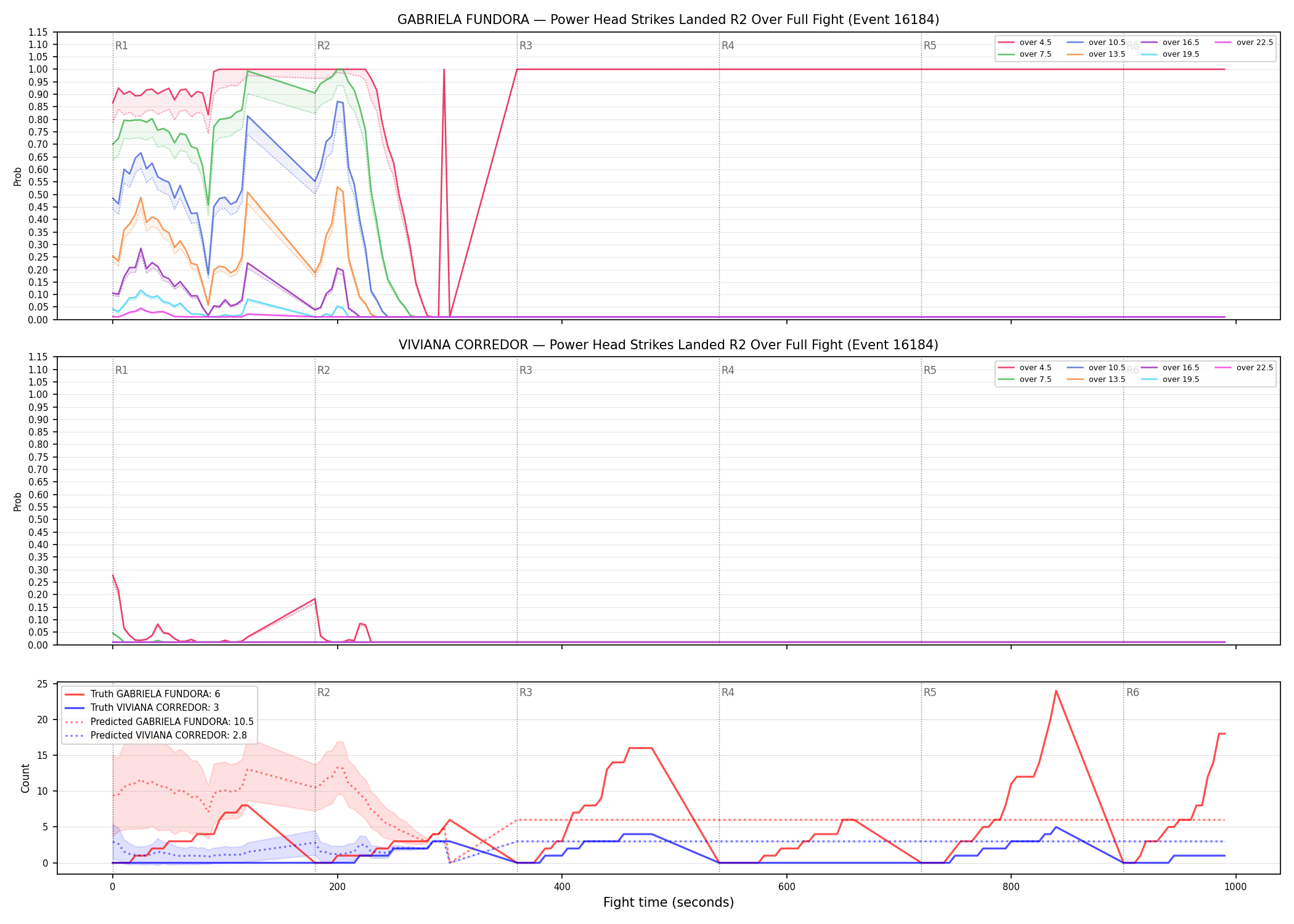Click the R3 round marker in Fundora chart
The height and width of the screenshot is (924, 1294).
pyautogui.click(x=526, y=46)
